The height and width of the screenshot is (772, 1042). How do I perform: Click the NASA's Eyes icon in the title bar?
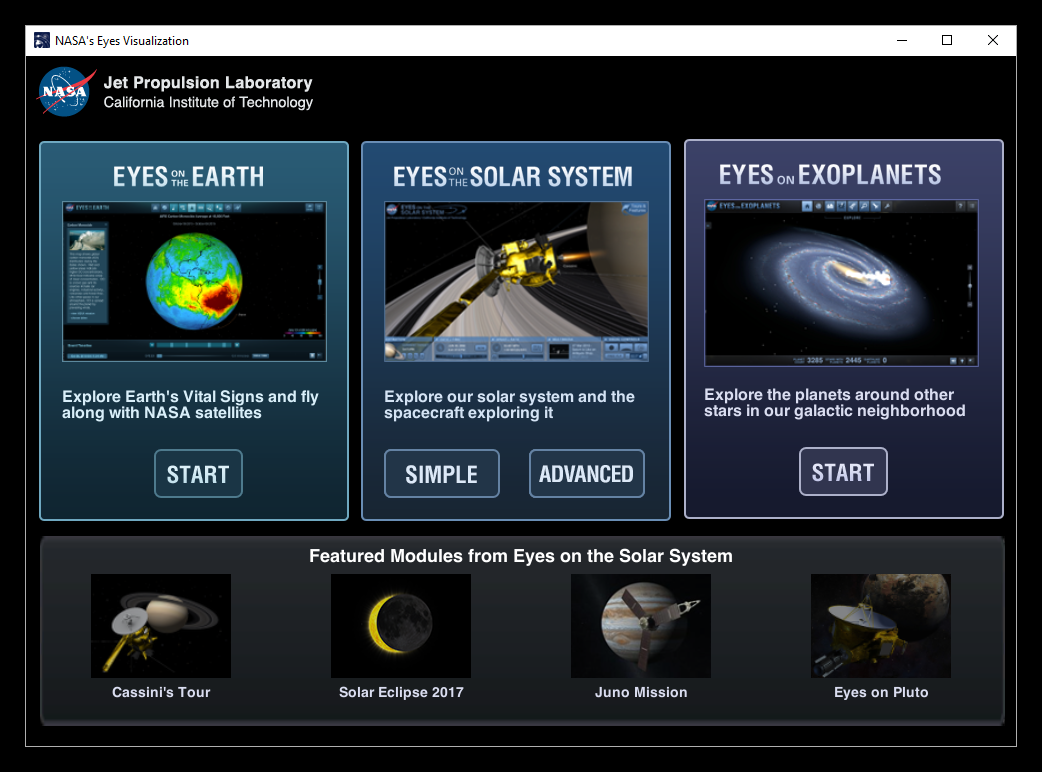(x=41, y=40)
